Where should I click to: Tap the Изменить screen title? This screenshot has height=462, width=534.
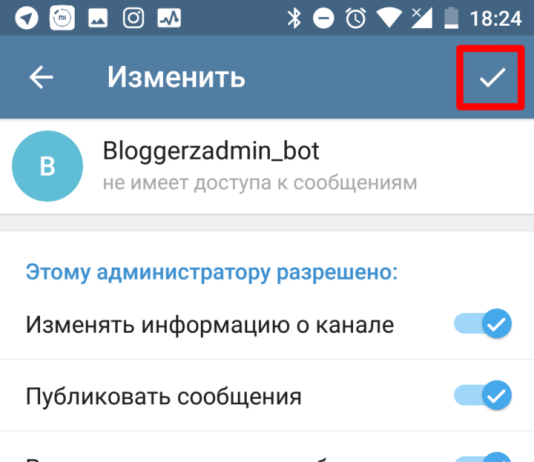[x=176, y=77]
